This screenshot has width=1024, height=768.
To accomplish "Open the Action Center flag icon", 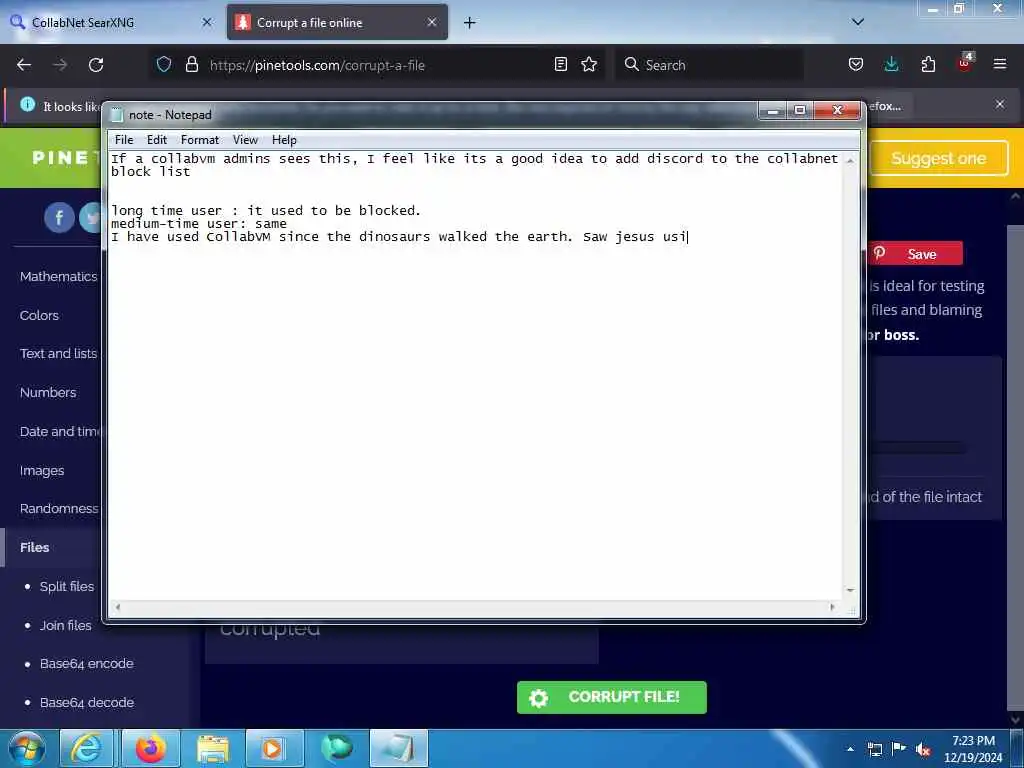I will tap(899, 749).
